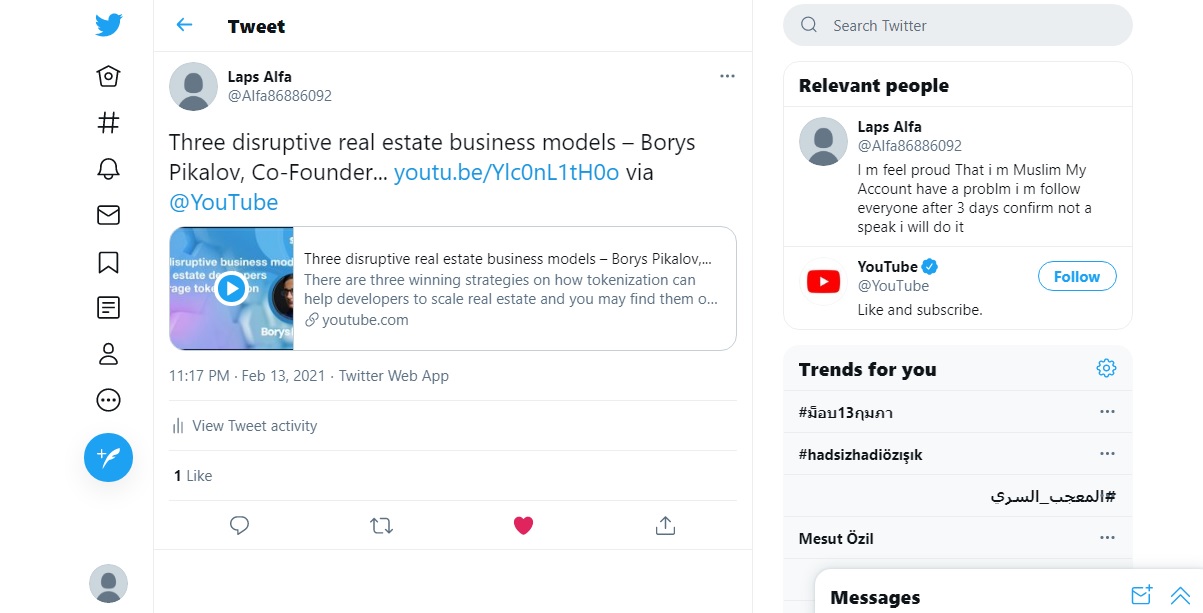
Task: Open the More menu in sidebar
Action: [108, 400]
